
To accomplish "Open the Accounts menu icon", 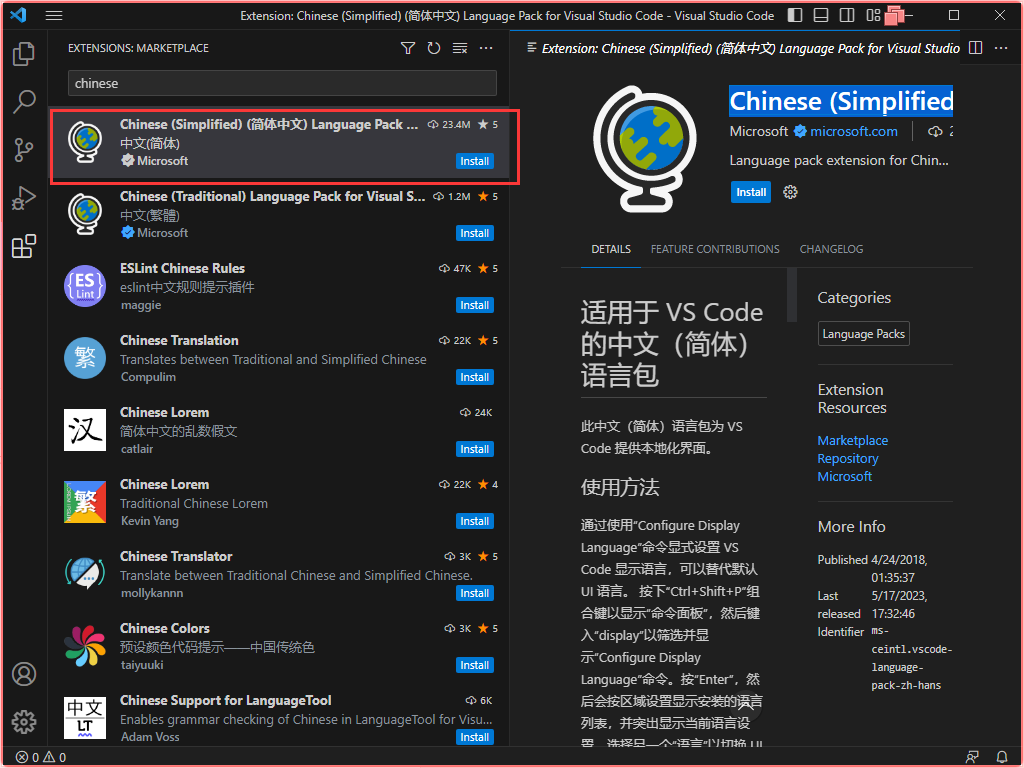I will click(24, 674).
